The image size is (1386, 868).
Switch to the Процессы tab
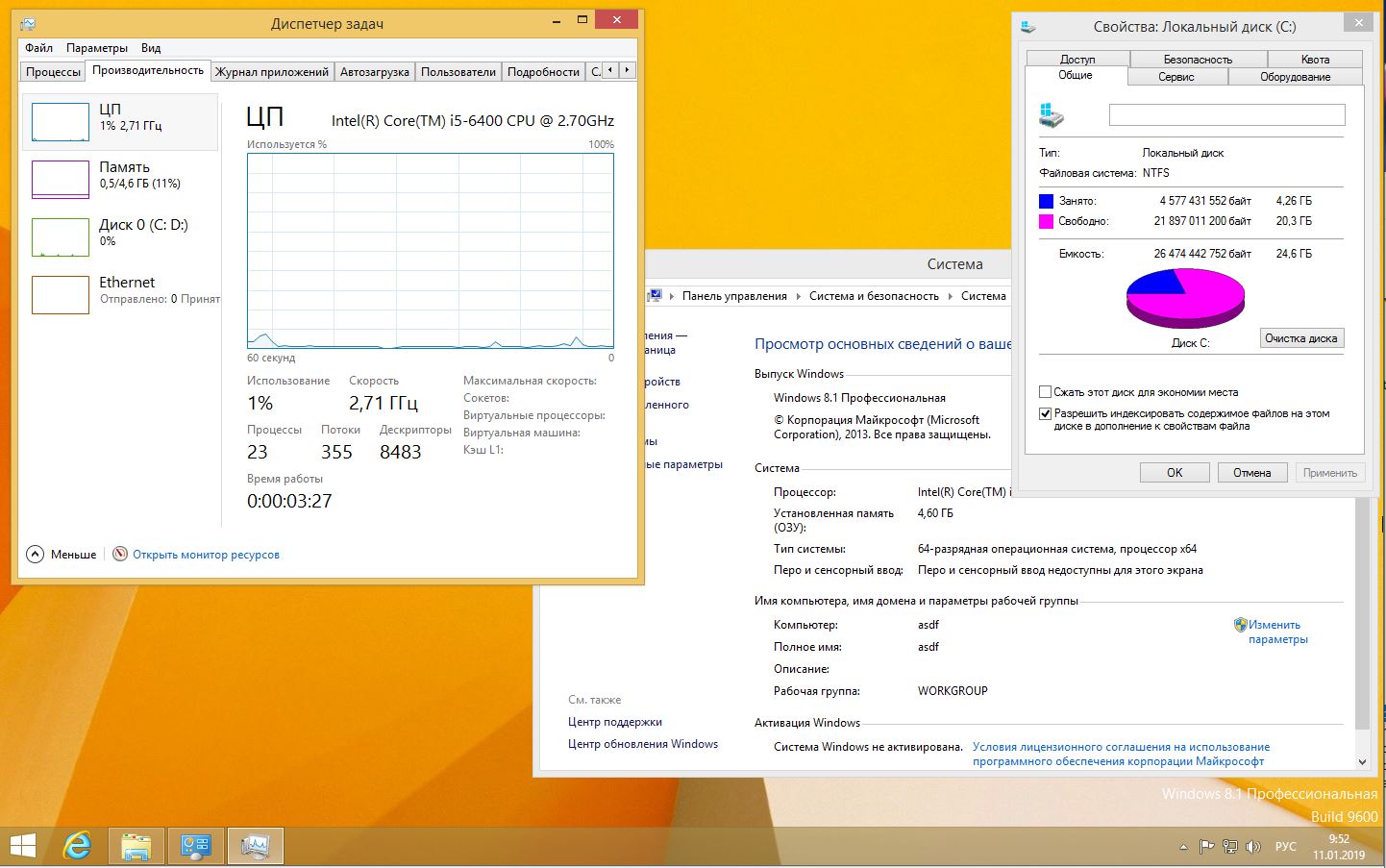(53, 72)
